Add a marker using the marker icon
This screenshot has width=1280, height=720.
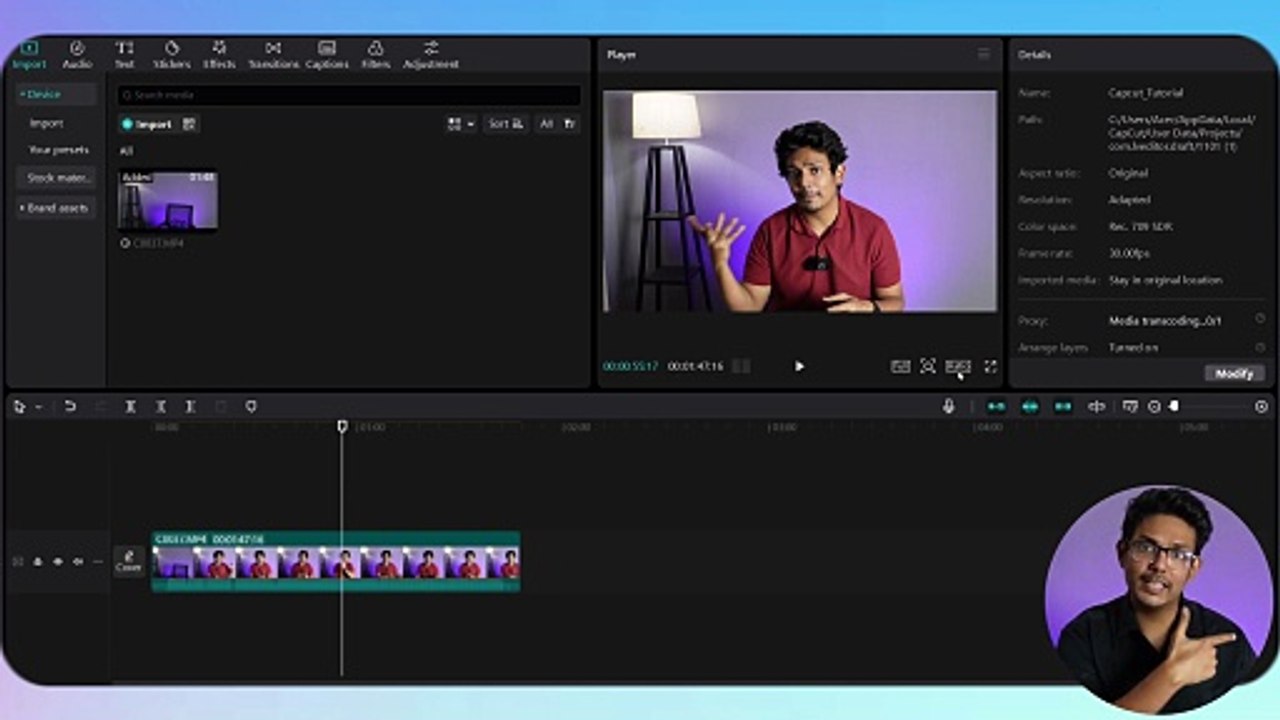pos(251,407)
